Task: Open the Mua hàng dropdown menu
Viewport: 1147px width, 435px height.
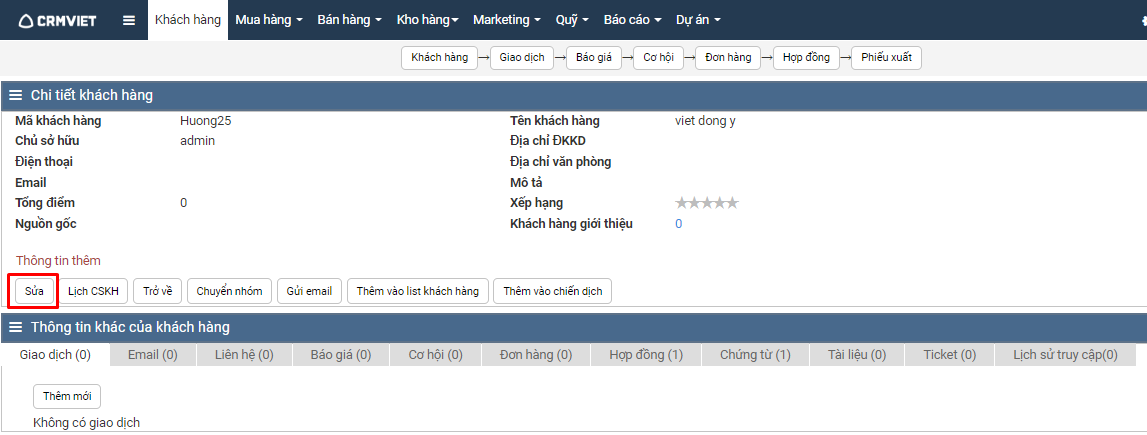Action: point(268,20)
